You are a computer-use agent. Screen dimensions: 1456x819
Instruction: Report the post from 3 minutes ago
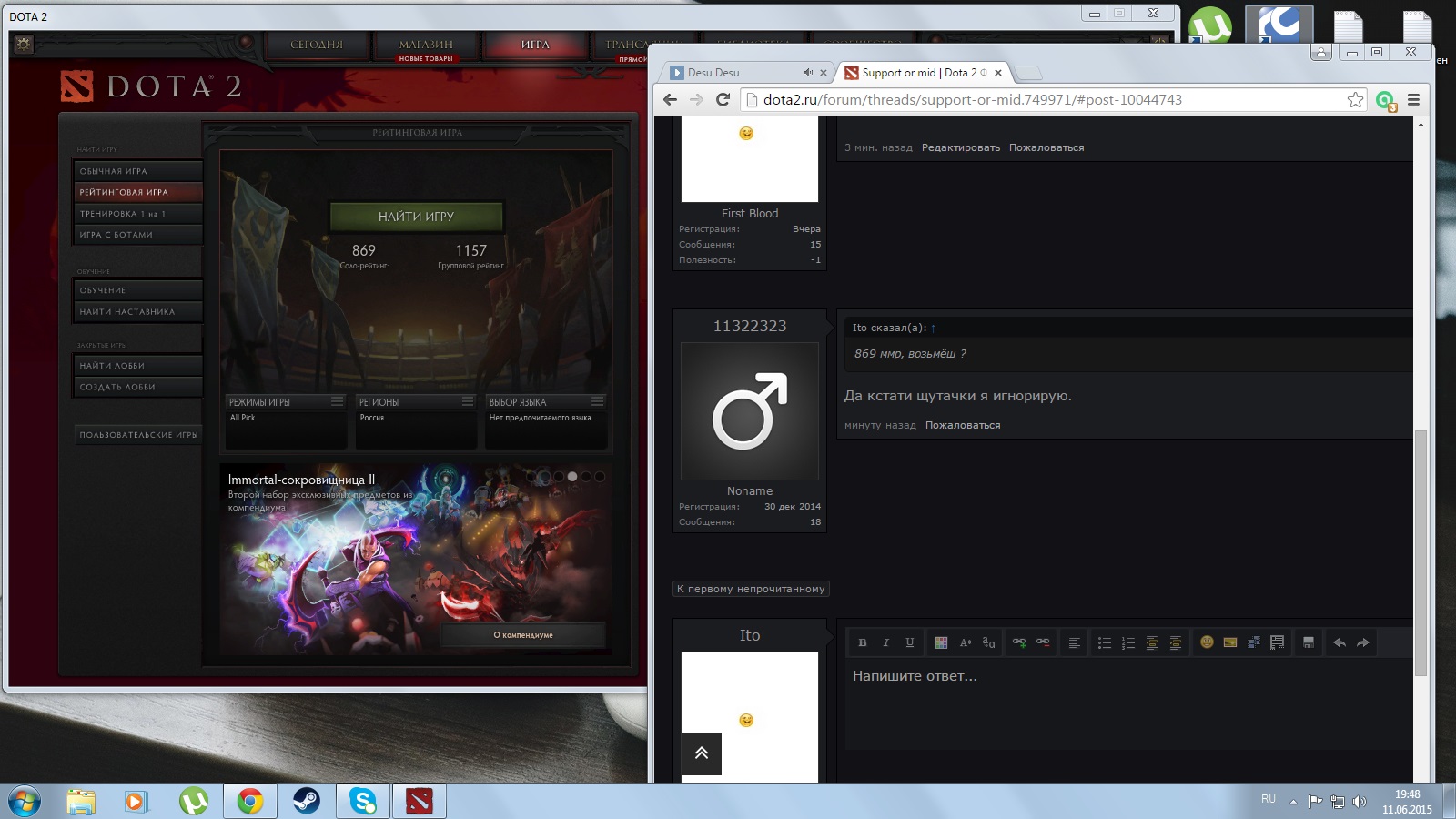(1046, 147)
